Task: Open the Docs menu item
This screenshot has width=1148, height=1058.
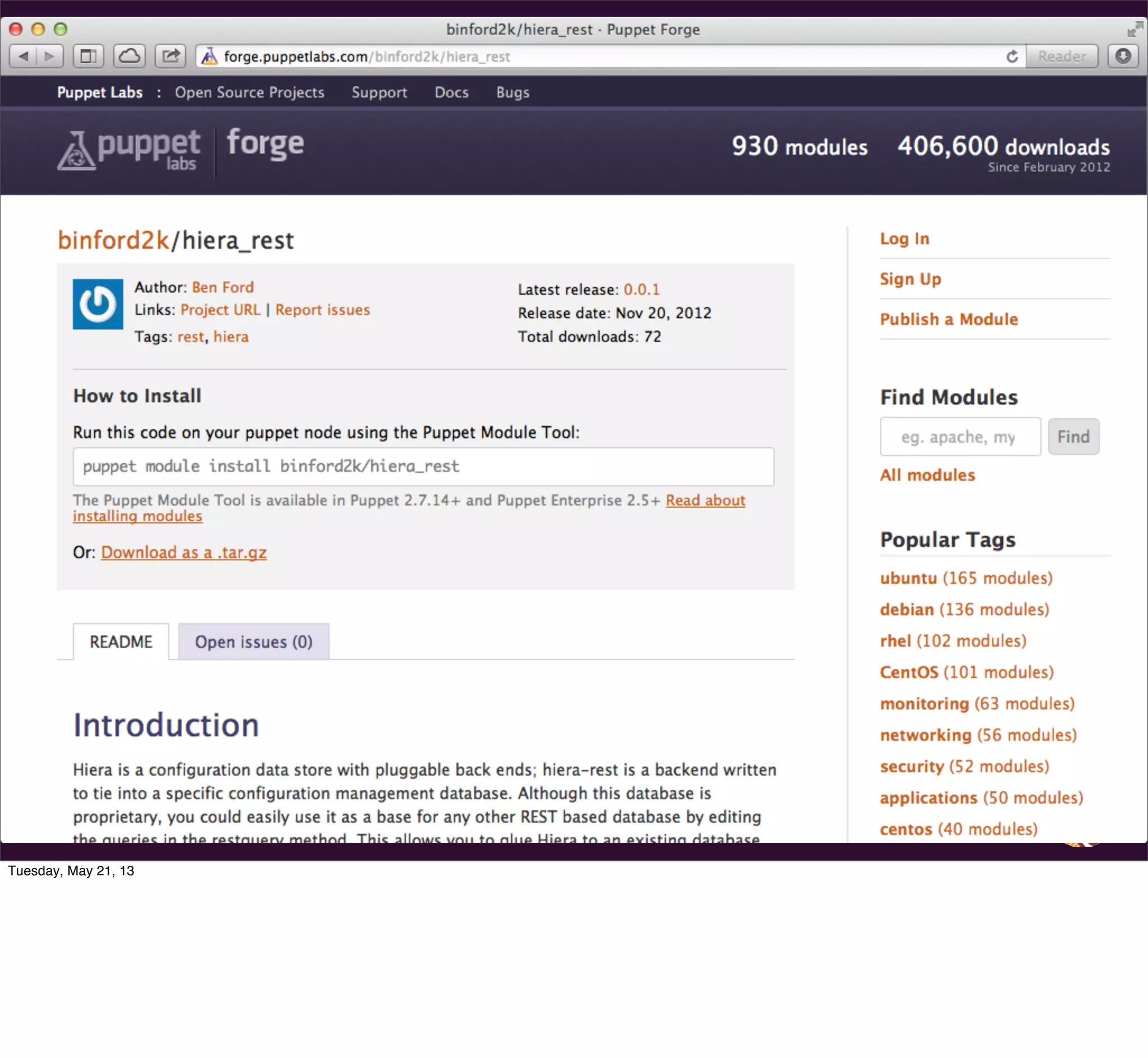Action: 451,92
